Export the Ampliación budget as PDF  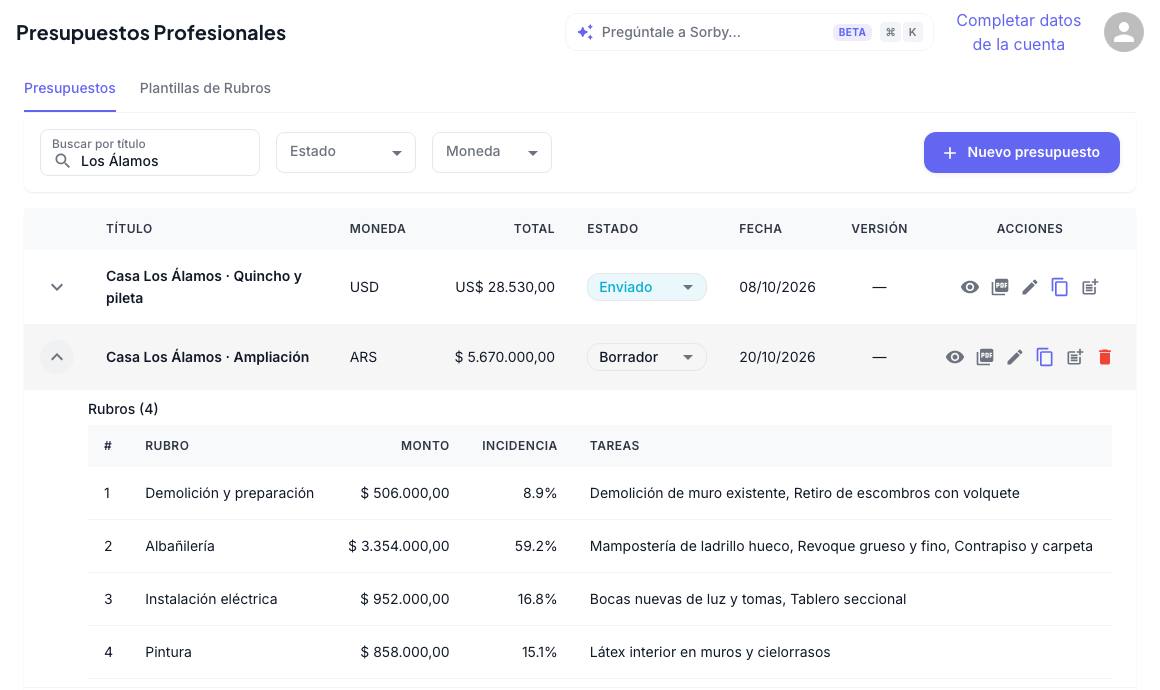(x=985, y=357)
